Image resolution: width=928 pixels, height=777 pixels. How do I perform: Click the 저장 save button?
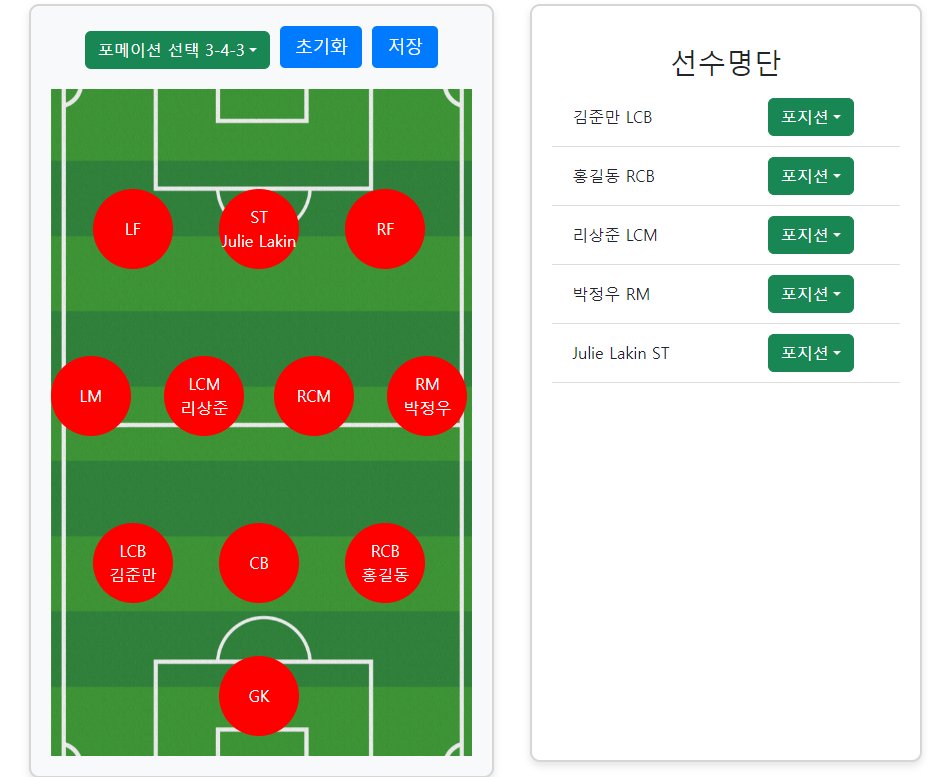tap(404, 46)
